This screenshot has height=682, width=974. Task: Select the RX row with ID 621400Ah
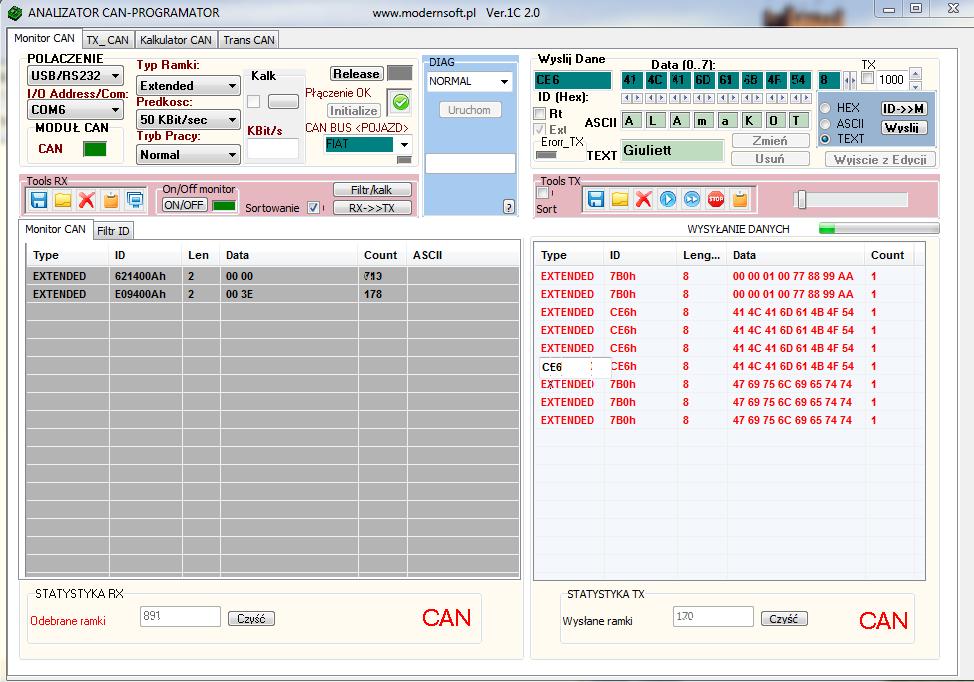tap(273, 276)
